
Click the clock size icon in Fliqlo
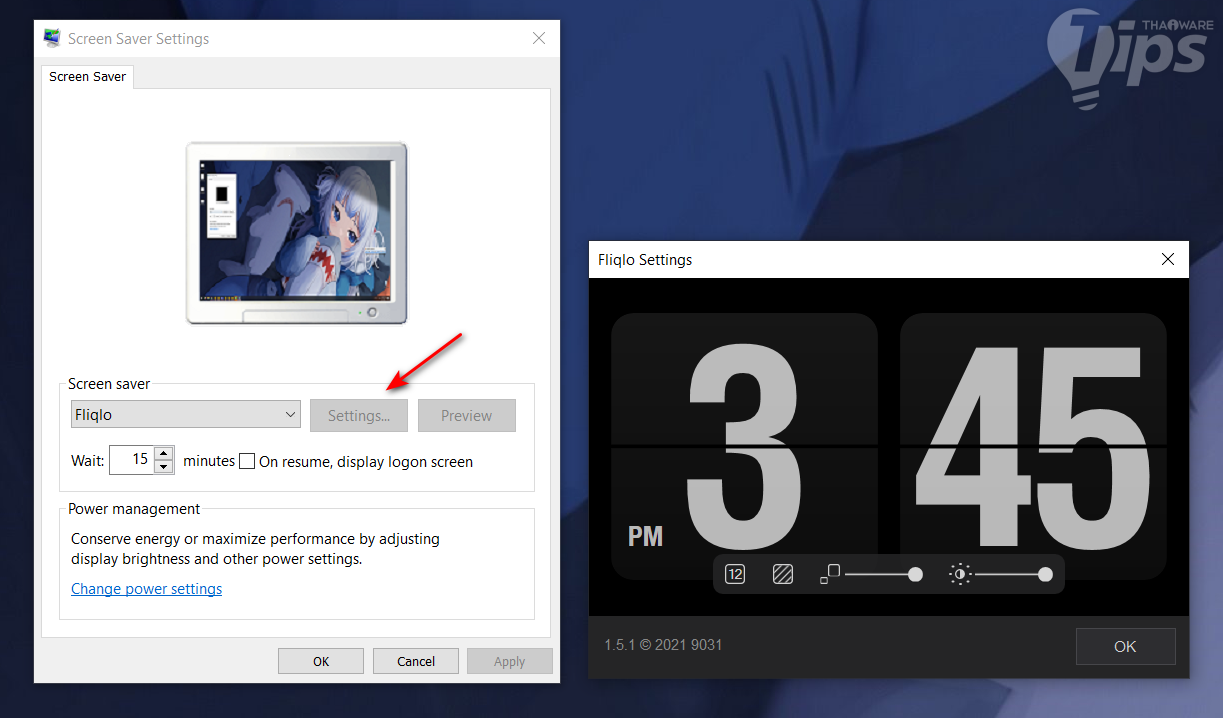(830, 574)
